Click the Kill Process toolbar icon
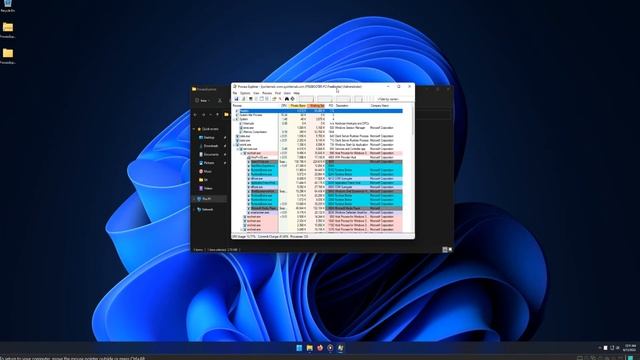This screenshot has width=640, height=360. point(280,99)
